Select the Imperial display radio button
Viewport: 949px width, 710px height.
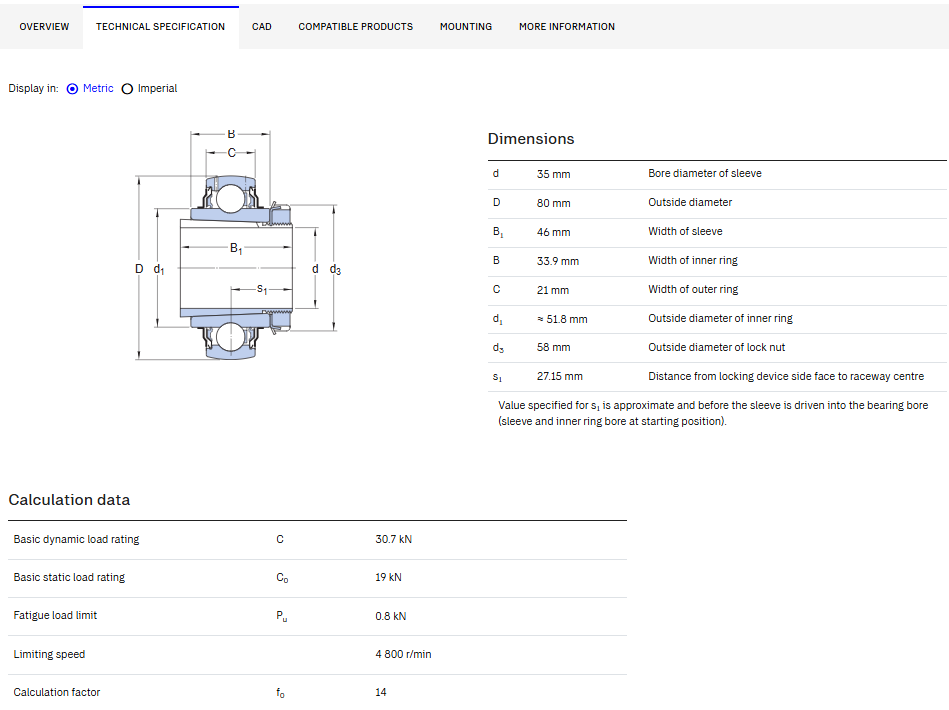[127, 89]
